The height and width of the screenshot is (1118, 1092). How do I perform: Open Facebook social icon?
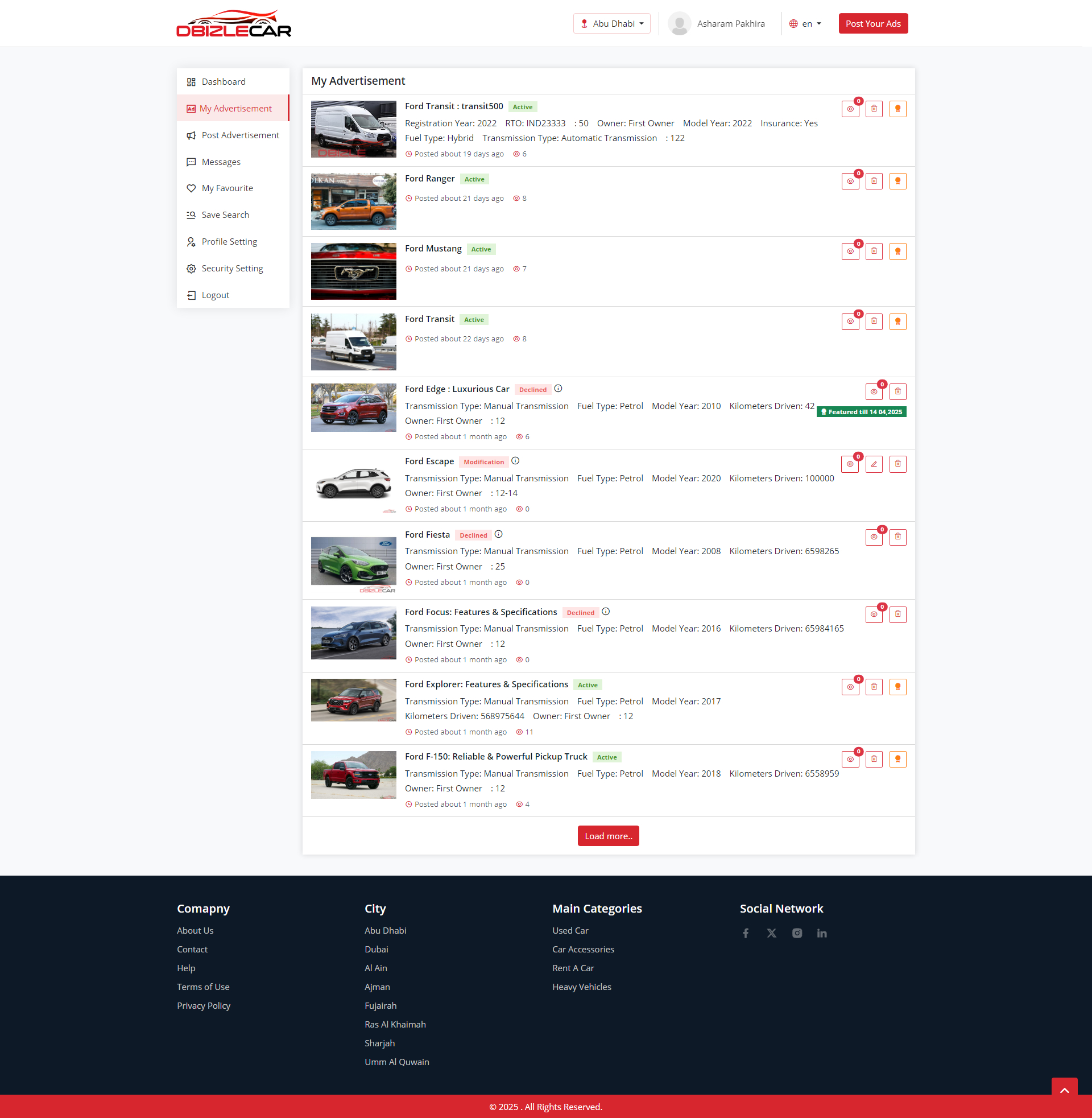(x=745, y=933)
